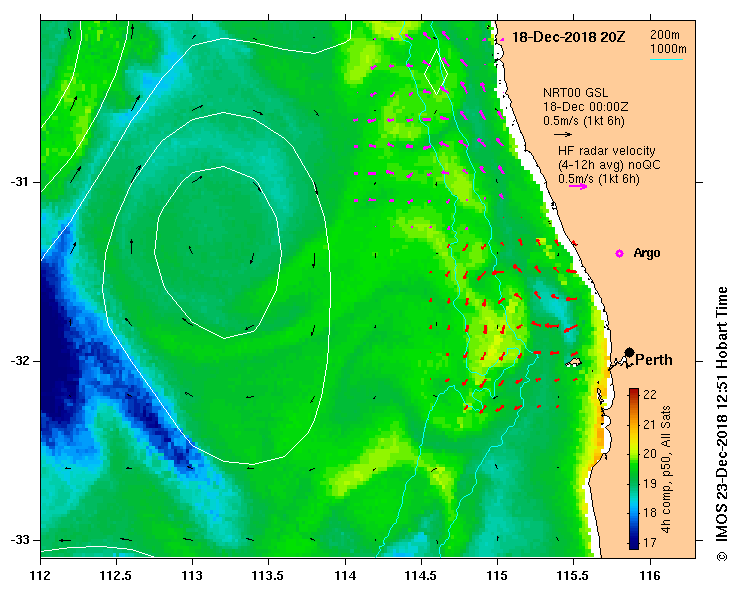
Task: Click the longitude tick label 112.5
Action: tap(116, 576)
